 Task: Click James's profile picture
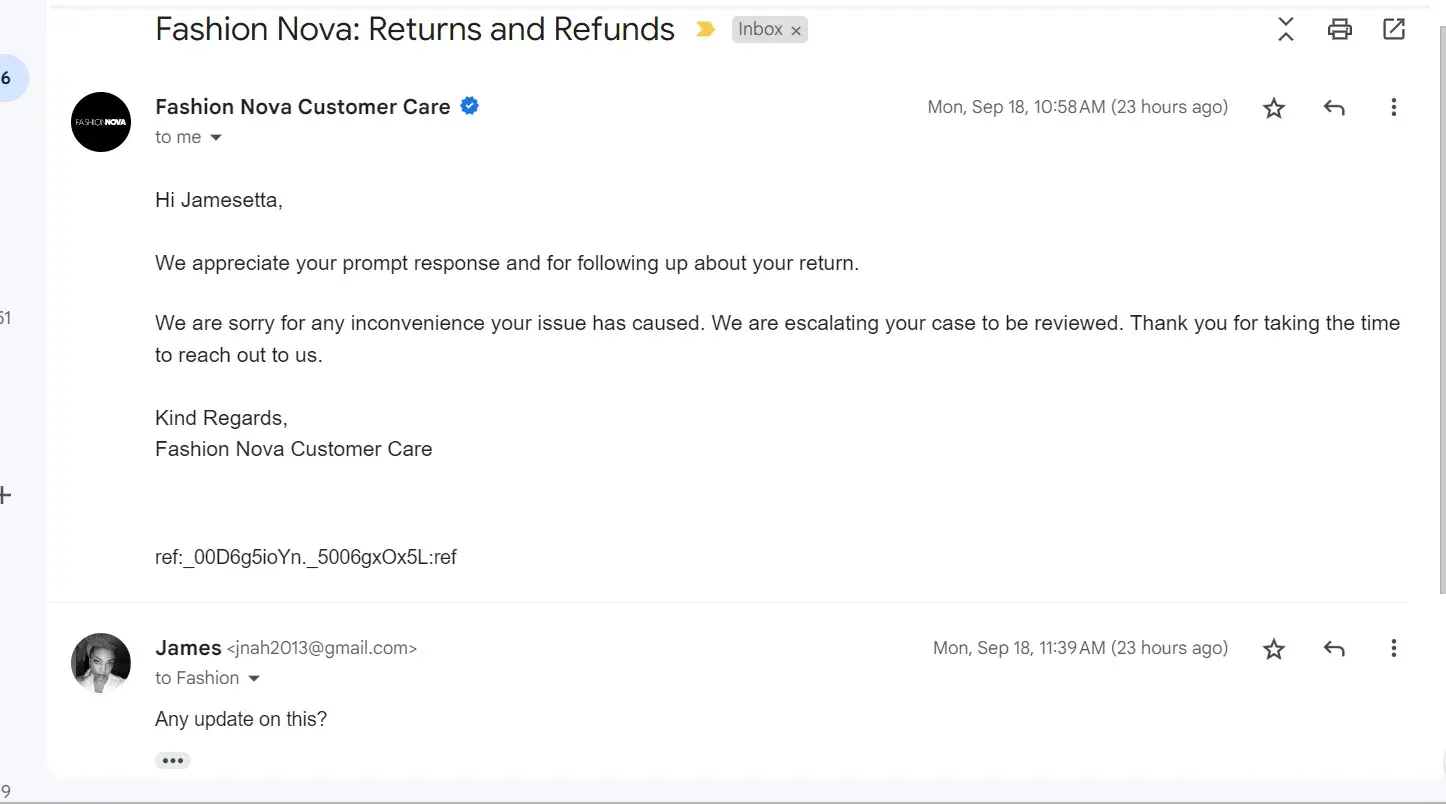pos(101,663)
